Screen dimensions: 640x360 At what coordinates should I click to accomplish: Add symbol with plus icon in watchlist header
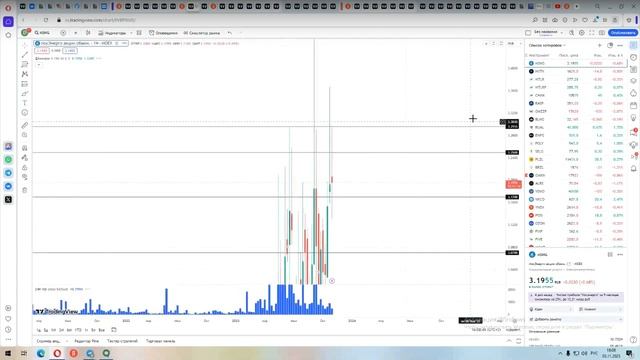click(600, 45)
